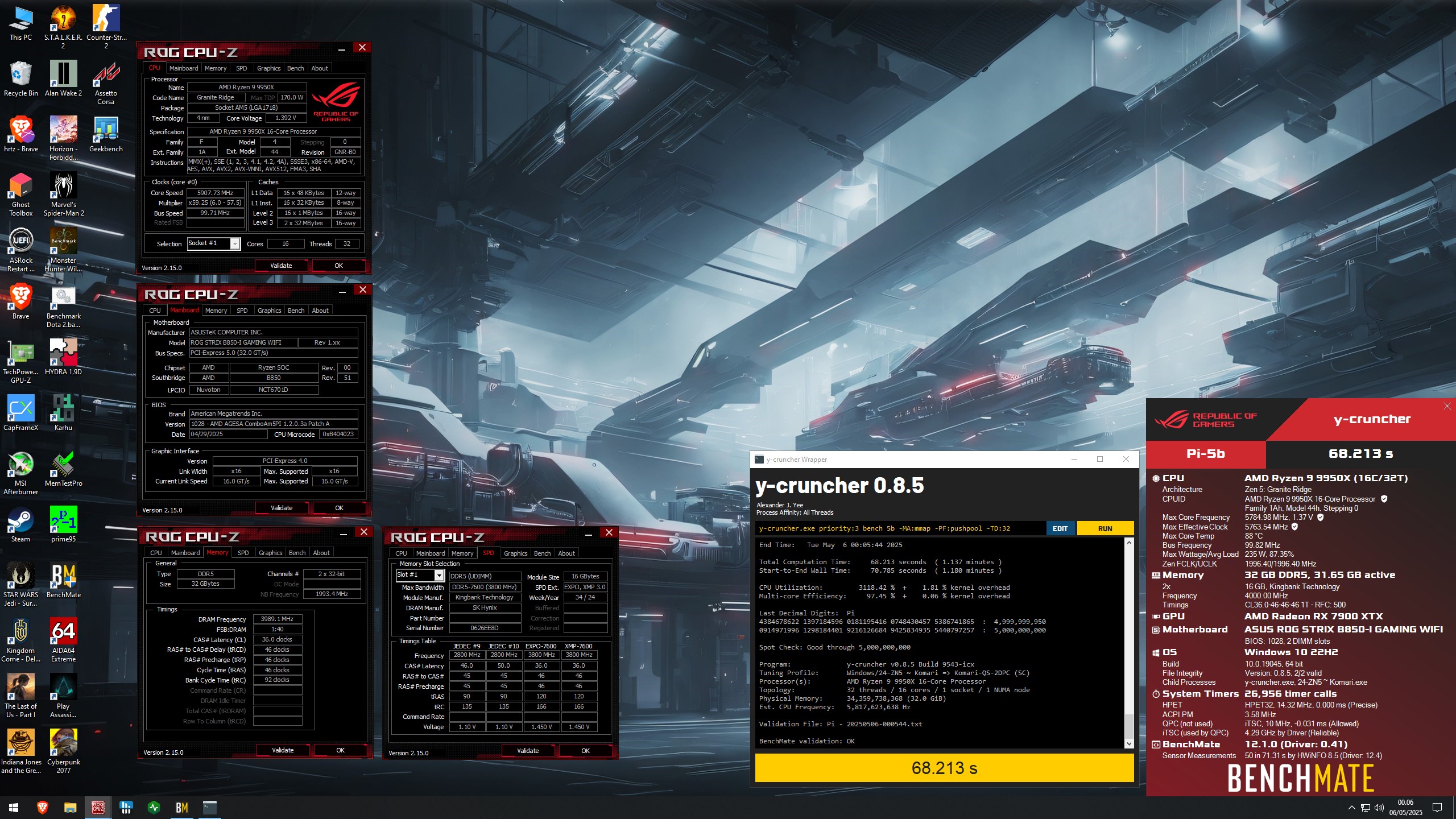
Task: Select the Indiana Jones desktop icon
Action: [20, 751]
